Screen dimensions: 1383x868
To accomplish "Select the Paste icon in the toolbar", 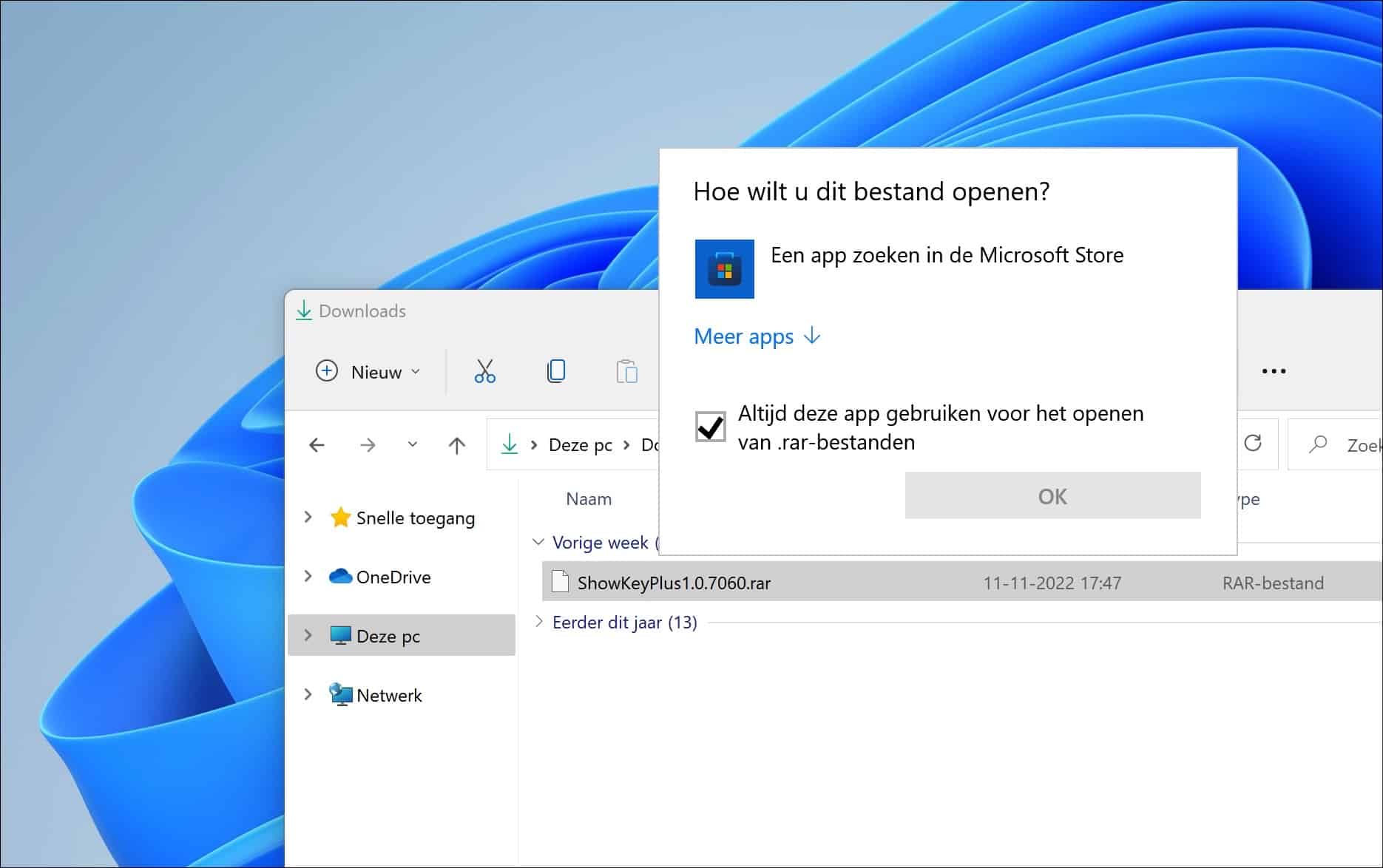I will pyautogui.click(x=628, y=370).
